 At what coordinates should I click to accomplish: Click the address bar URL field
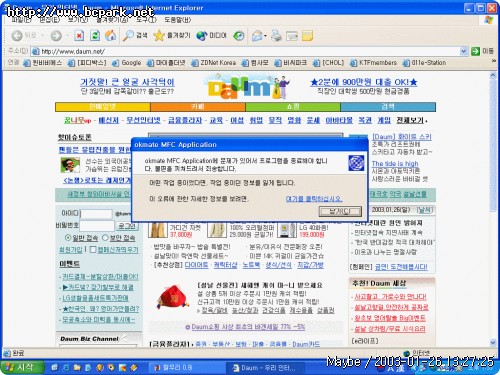249,51
